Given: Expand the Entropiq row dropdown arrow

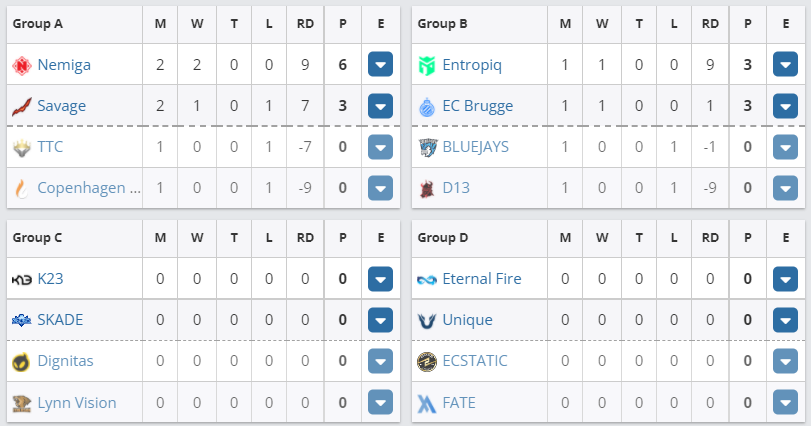Looking at the screenshot, I should pos(785,66).
